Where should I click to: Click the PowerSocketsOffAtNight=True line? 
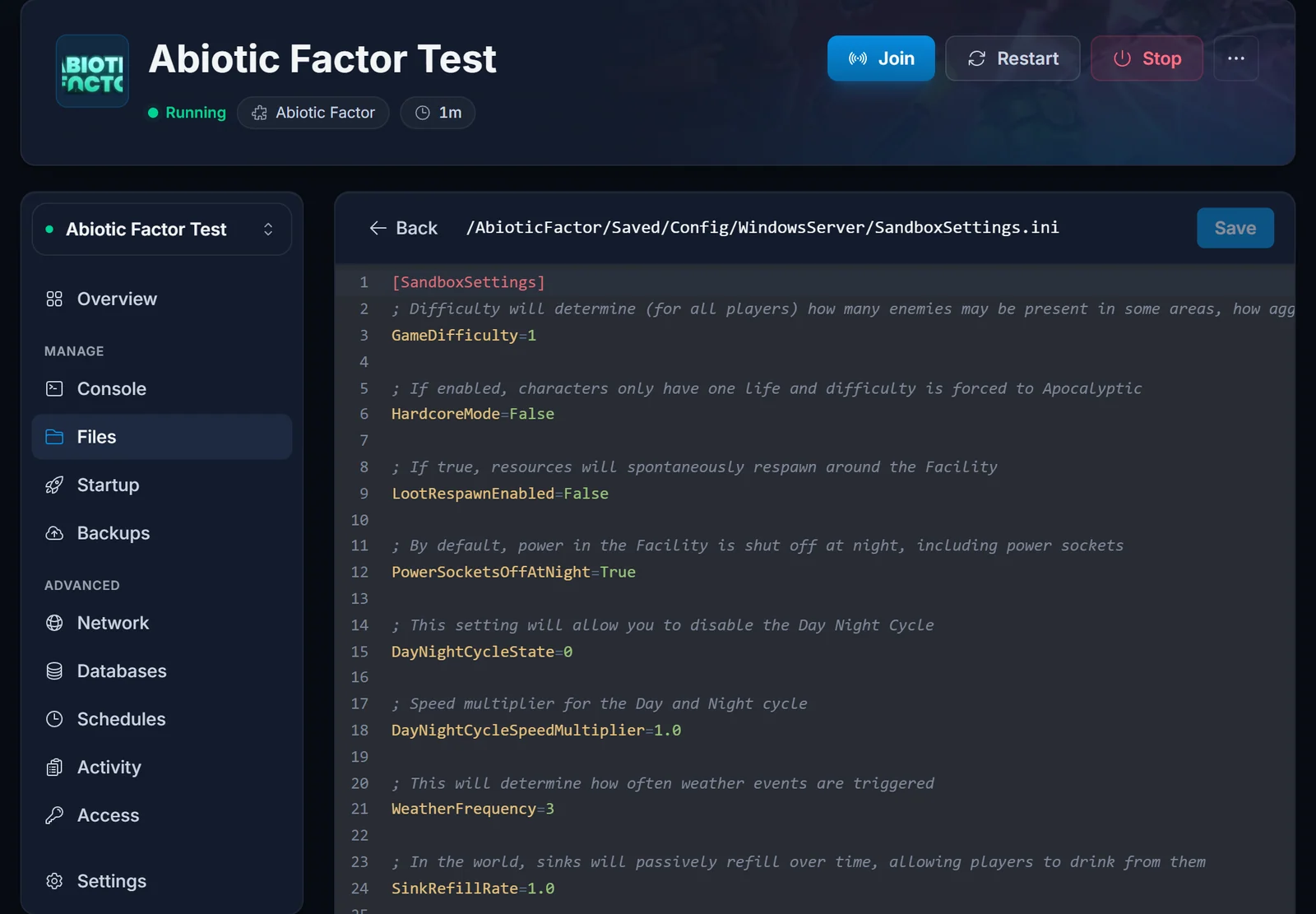(513, 572)
